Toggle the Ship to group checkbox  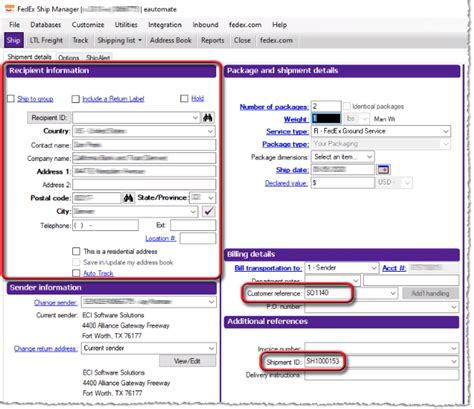(11, 99)
